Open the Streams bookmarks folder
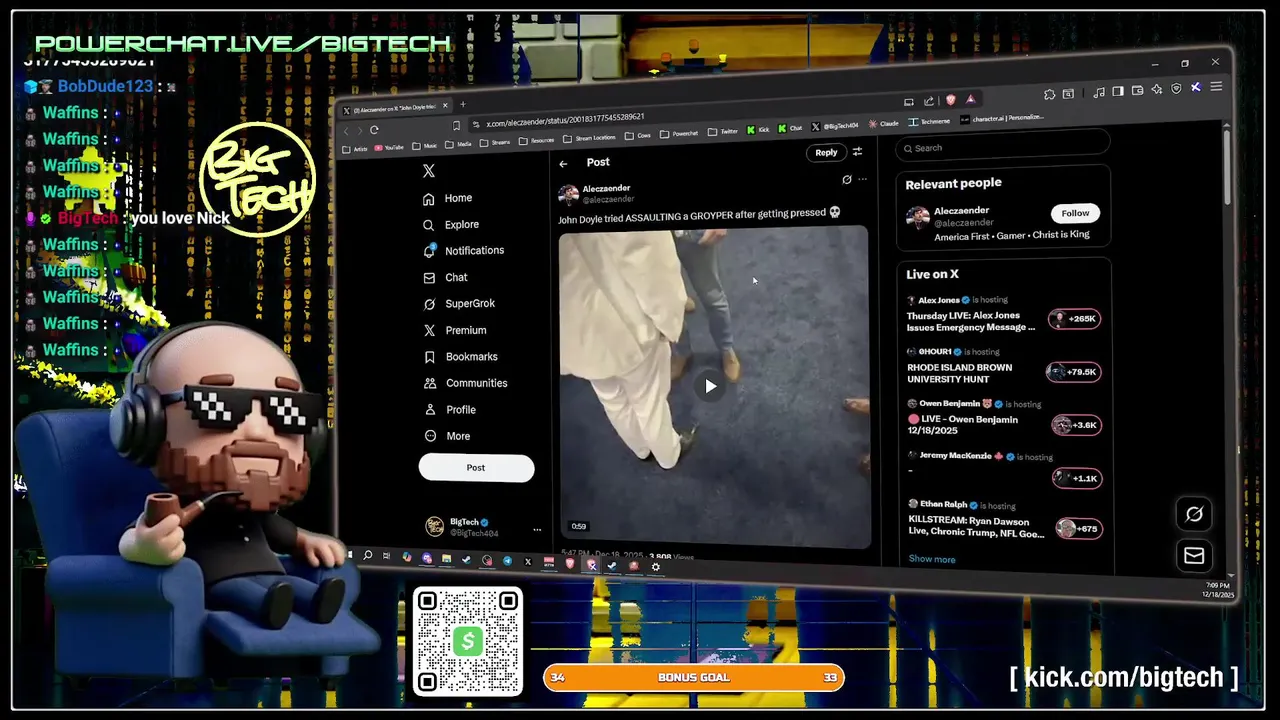 (x=494, y=142)
